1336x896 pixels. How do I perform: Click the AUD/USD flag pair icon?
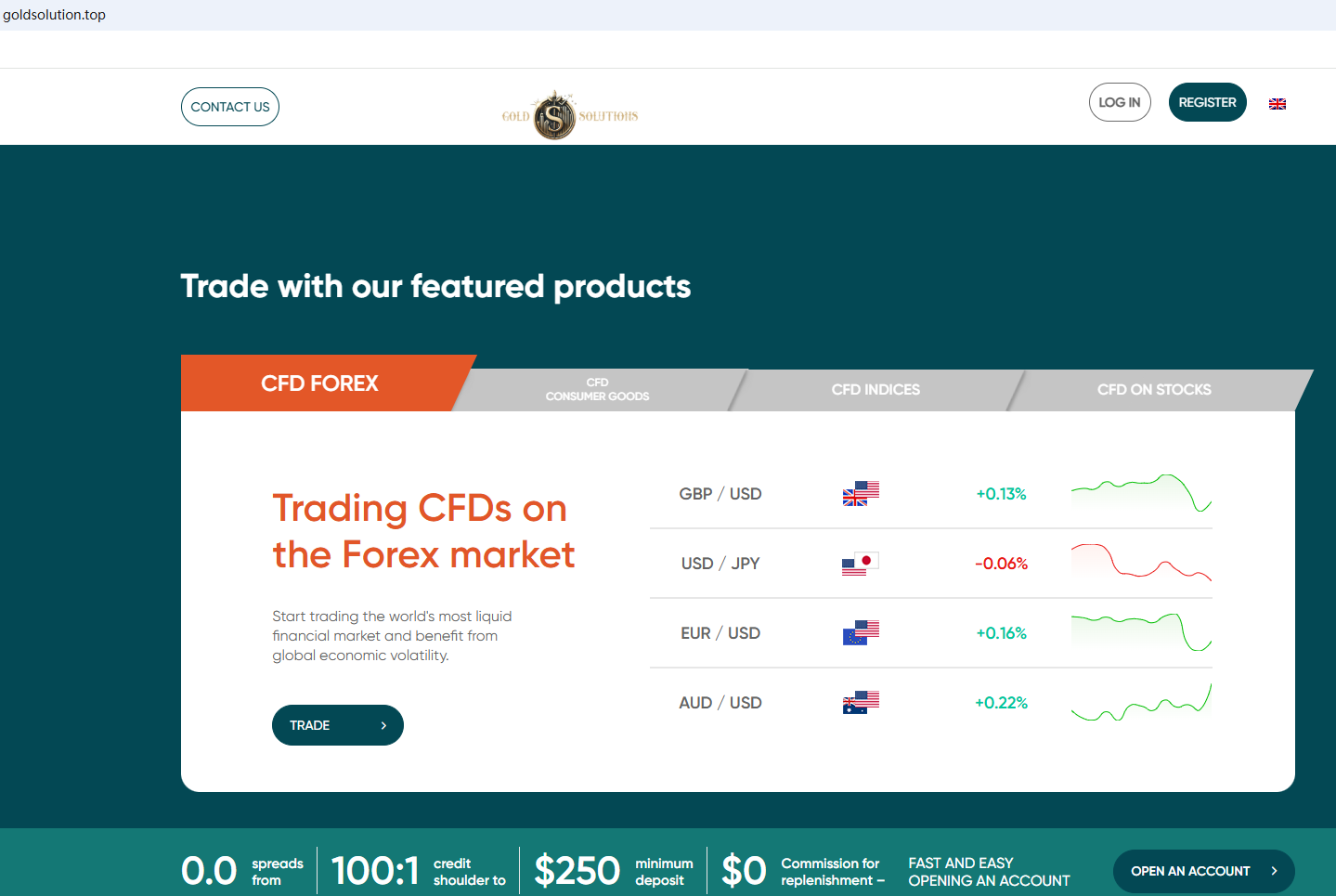point(861,703)
